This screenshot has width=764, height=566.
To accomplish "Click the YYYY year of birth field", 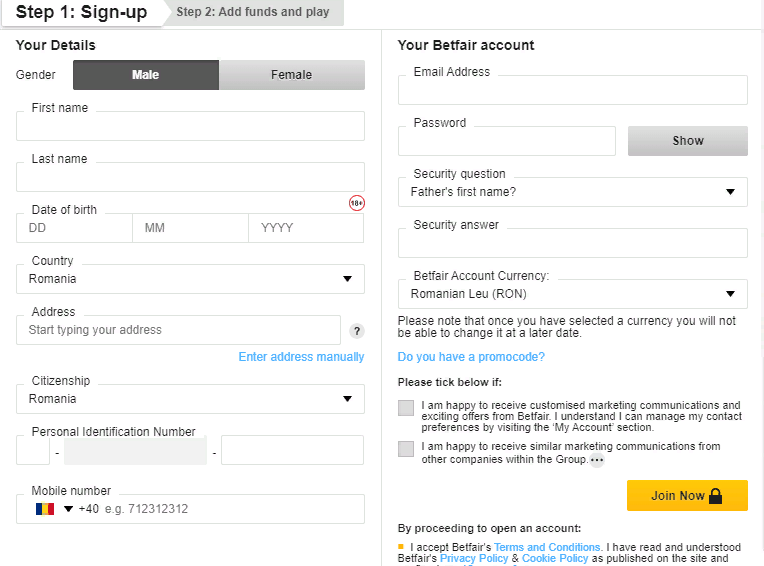I will tap(306, 228).
